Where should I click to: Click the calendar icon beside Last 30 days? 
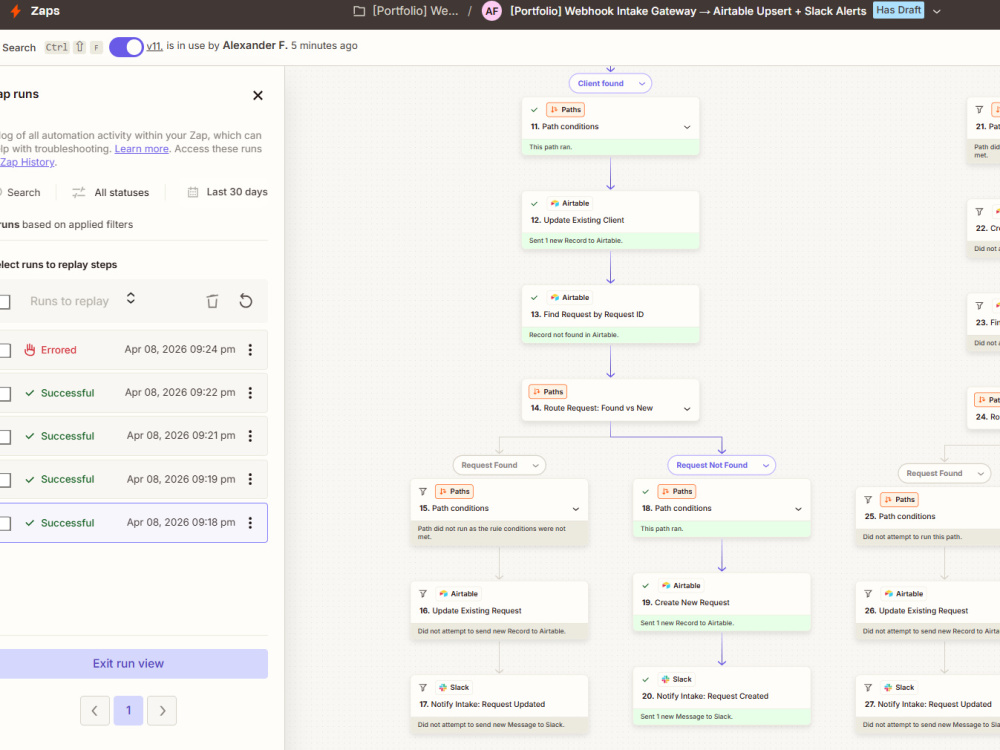(193, 192)
